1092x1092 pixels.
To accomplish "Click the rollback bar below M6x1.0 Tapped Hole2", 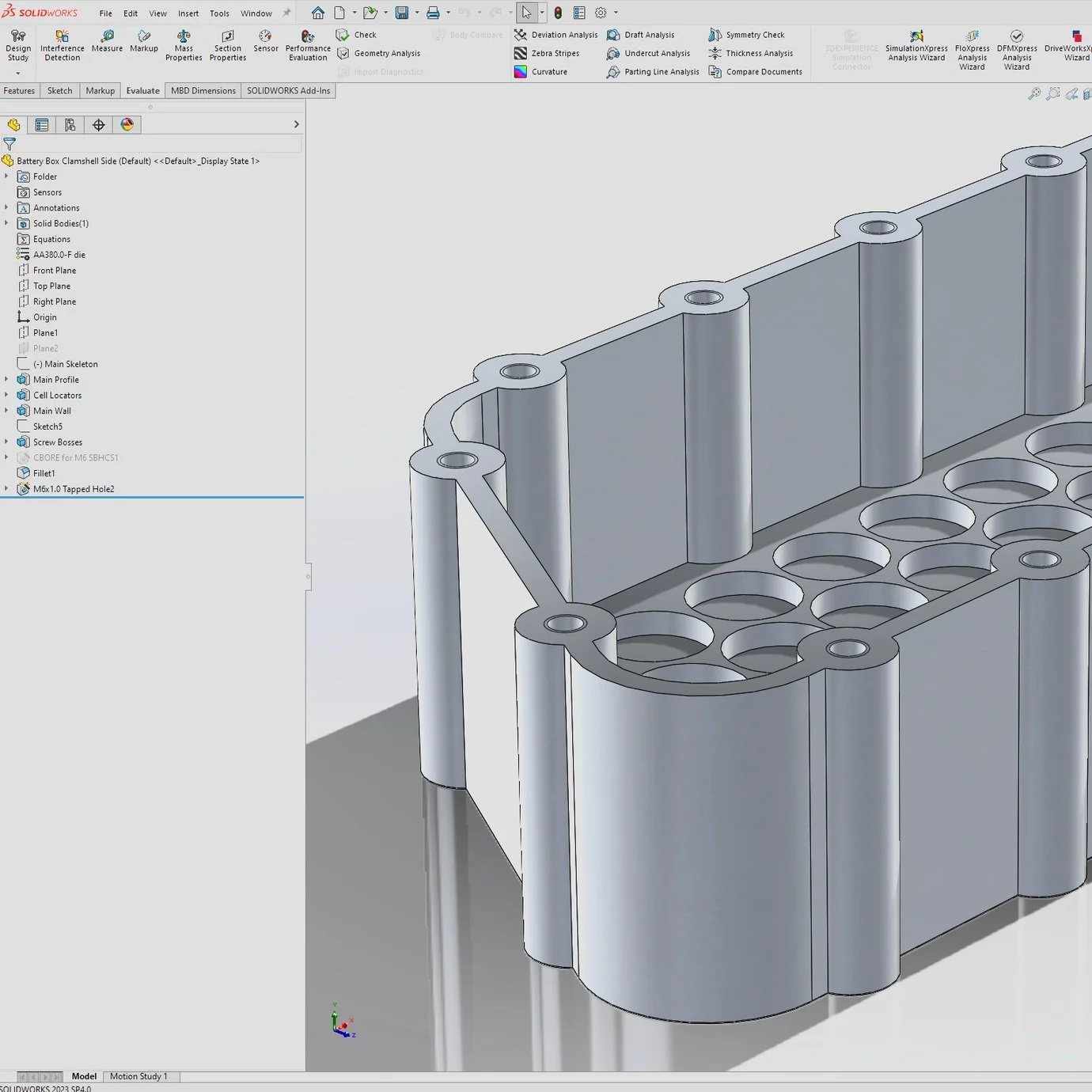I will [152, 498].
